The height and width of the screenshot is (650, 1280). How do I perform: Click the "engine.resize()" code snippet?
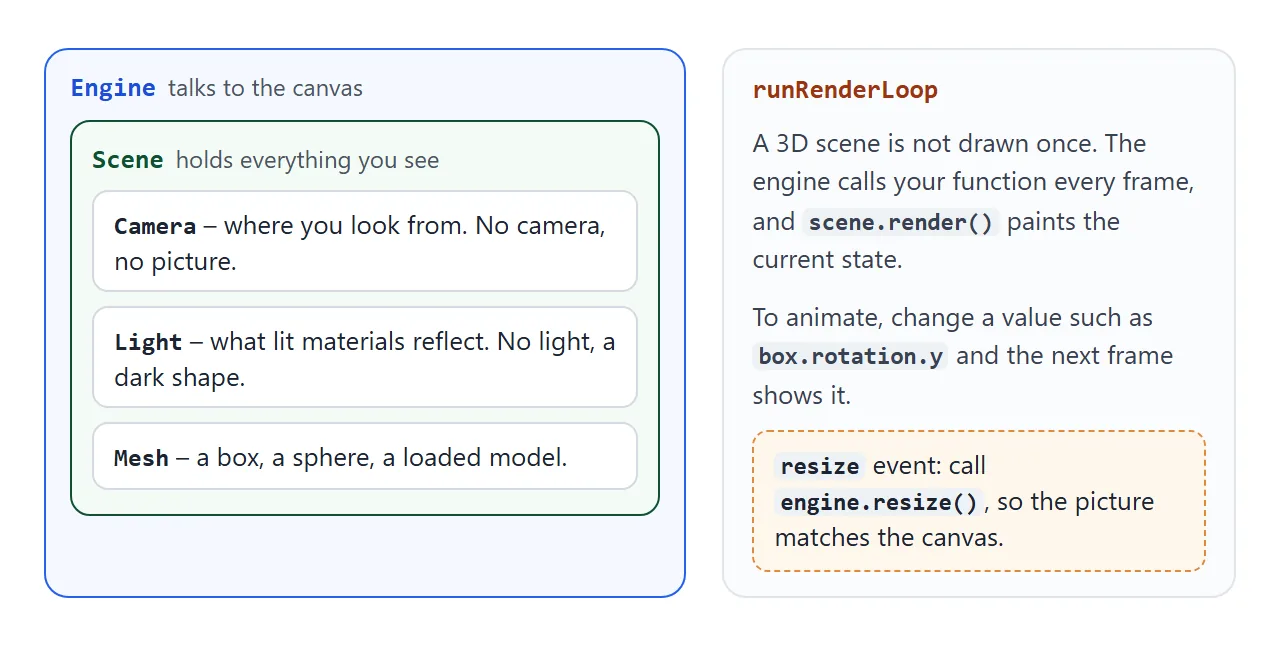point(879,502)
